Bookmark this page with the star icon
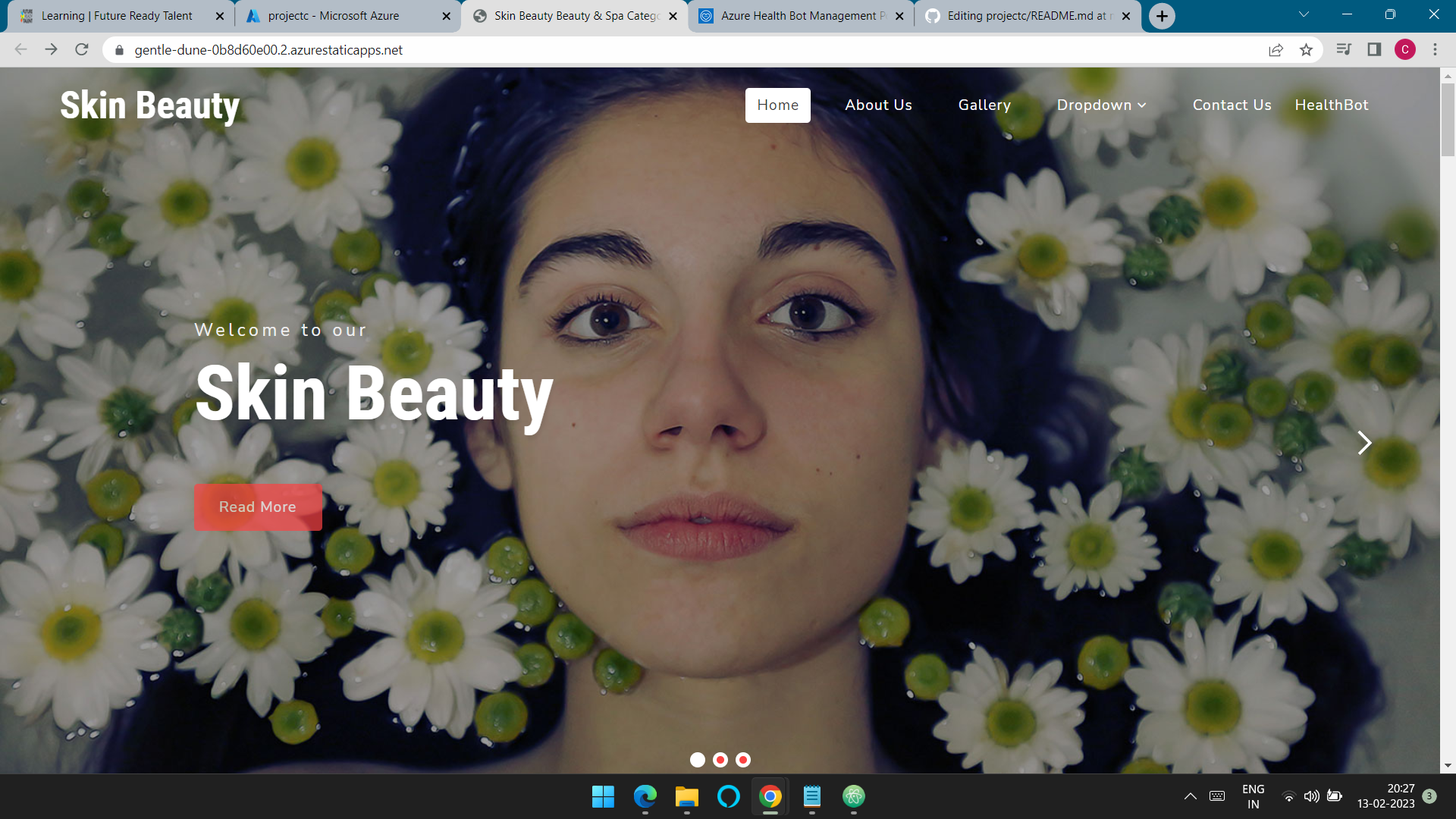 coord(1306,50)
